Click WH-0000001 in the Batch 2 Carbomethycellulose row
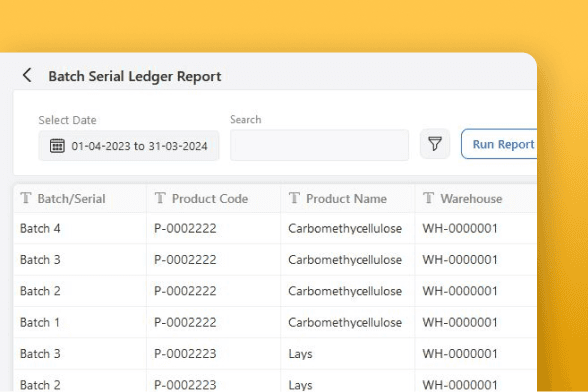 click(x=460, y=291)
